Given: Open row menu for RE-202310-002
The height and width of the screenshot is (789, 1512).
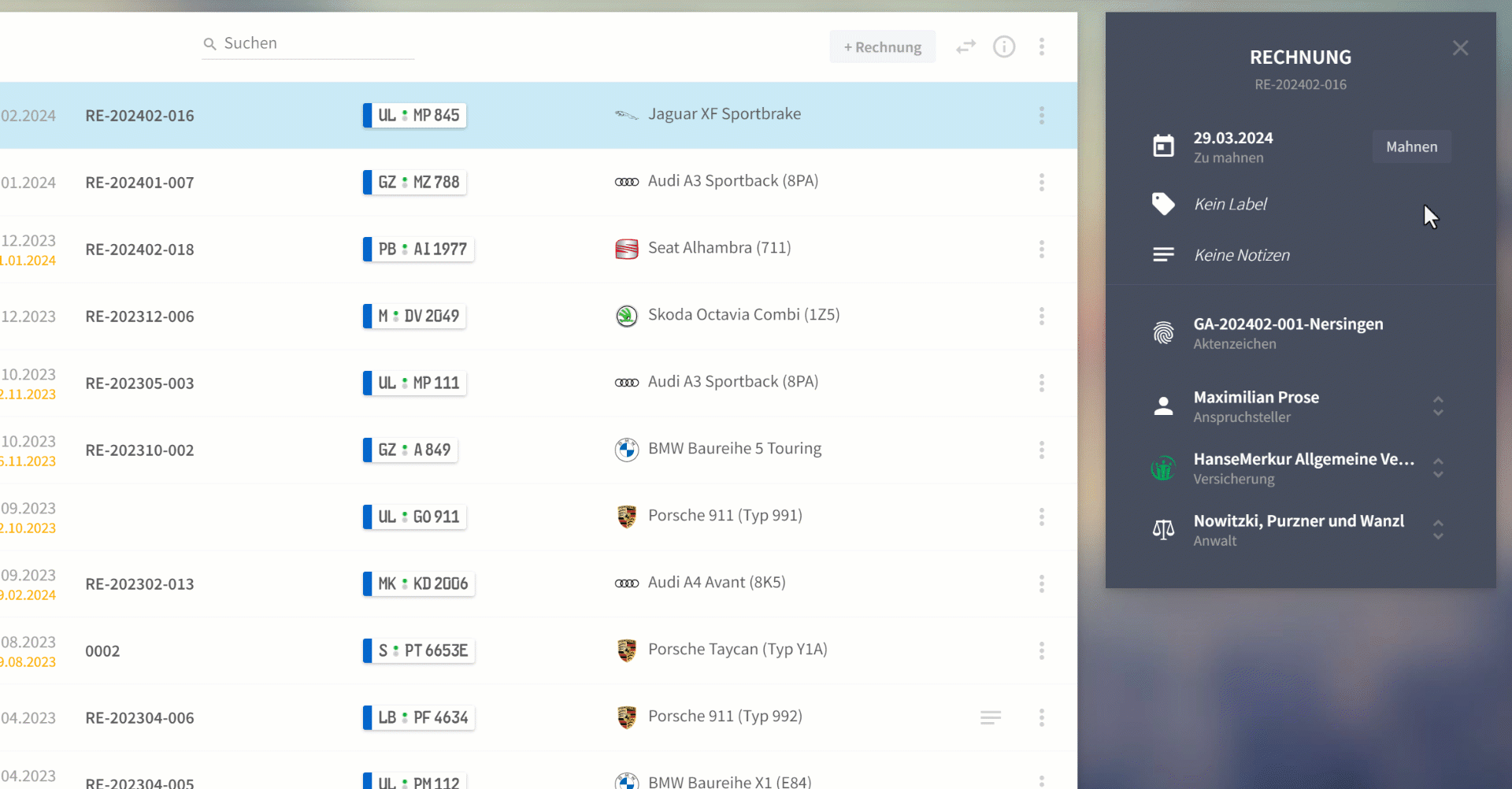Looking at the screenshot, I should point(1041,450).
